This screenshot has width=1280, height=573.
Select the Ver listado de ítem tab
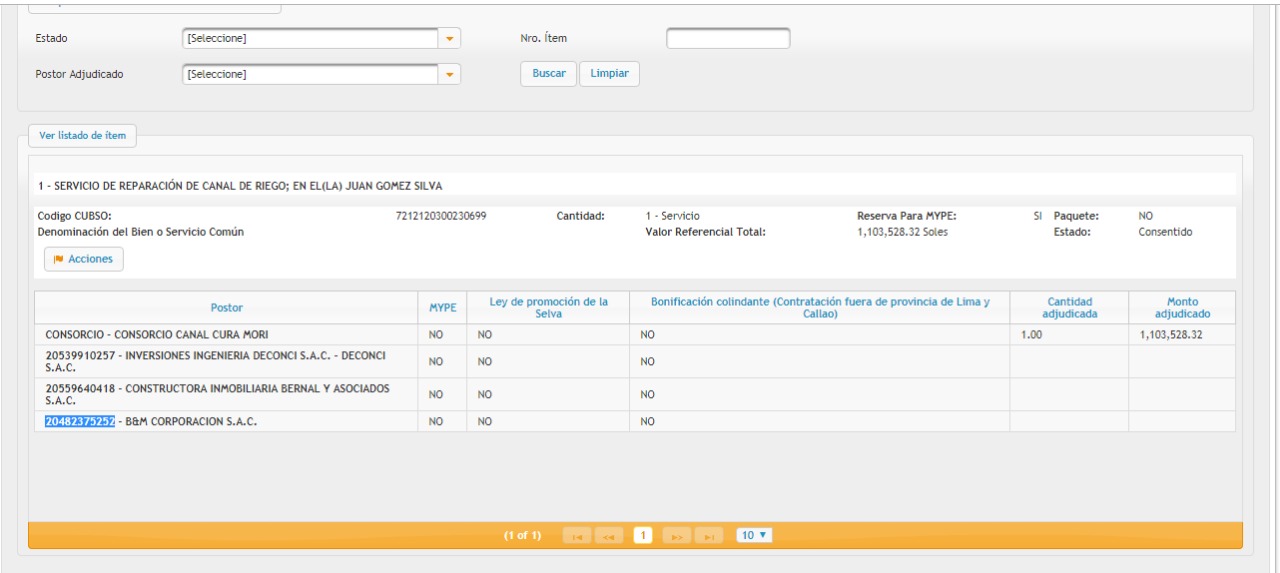83,136
